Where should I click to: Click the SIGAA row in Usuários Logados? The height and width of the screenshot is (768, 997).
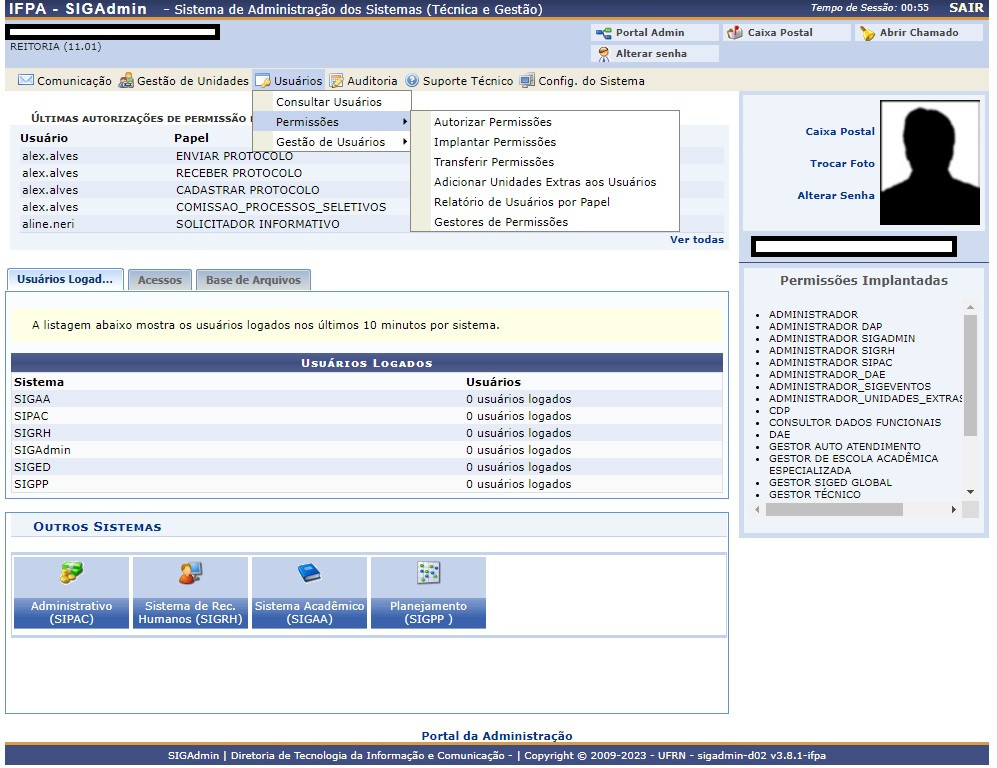[366, 399]
